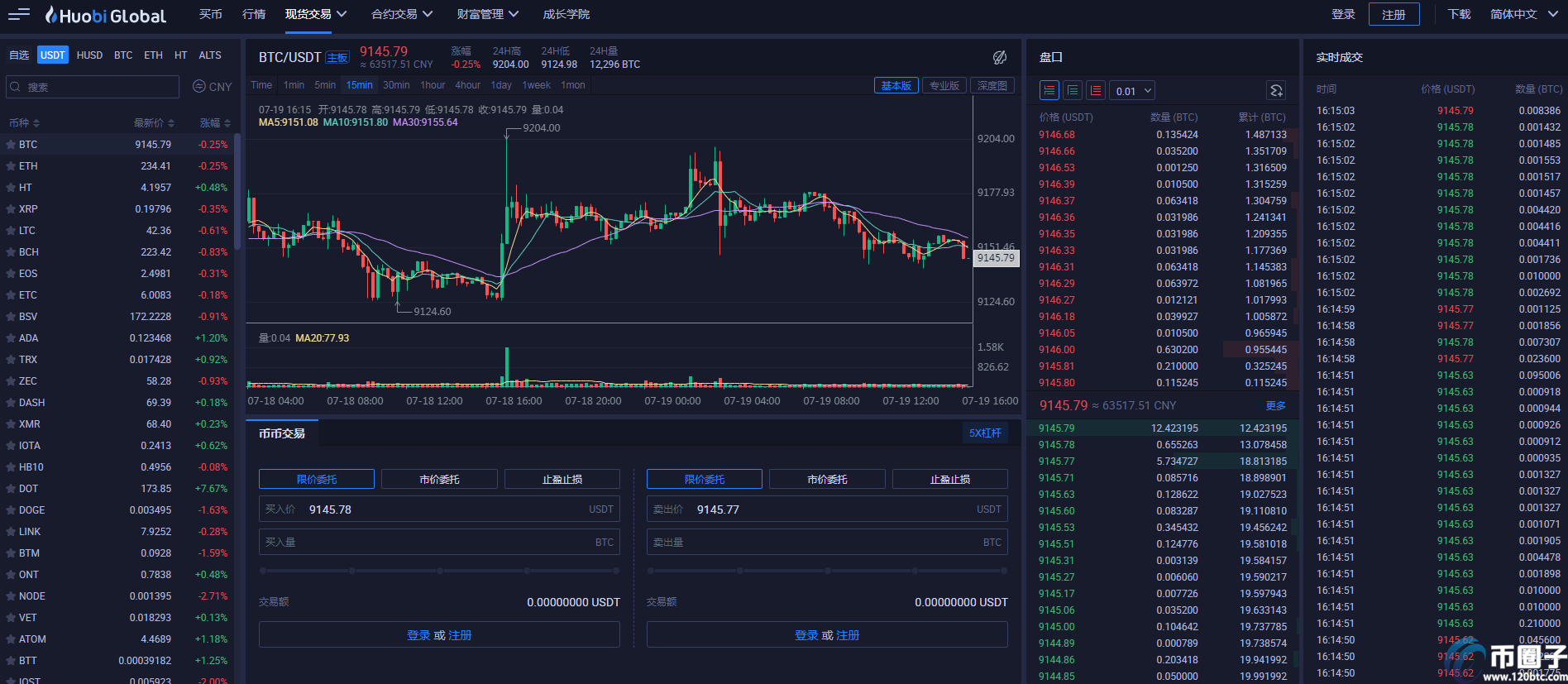
Task: Click the cumulative sum icon in order book
Action: pos(1276,90)
